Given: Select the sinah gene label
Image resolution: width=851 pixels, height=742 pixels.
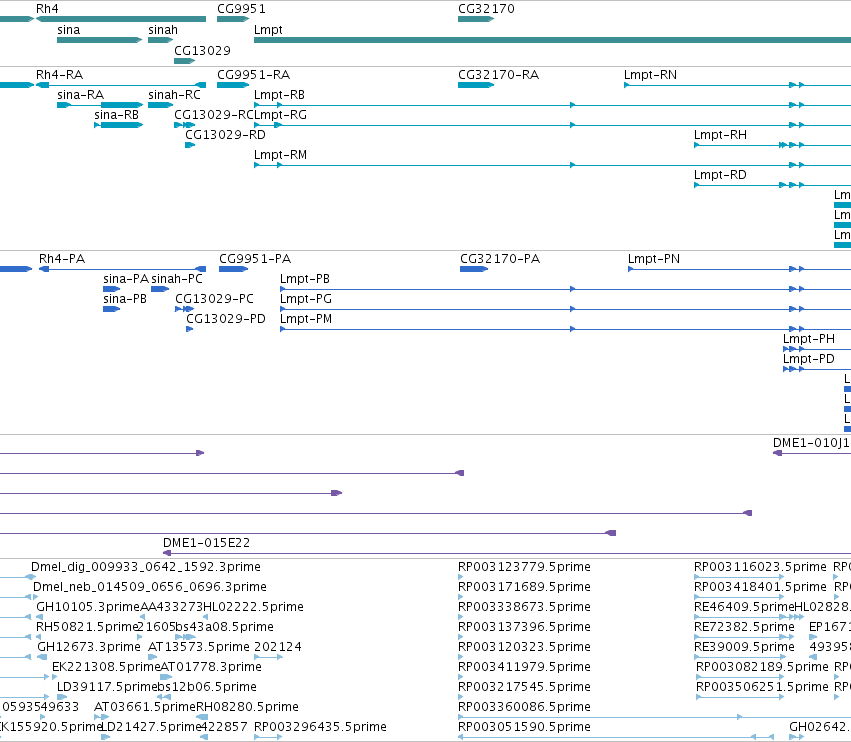Looking at the screenshot, I should (x=163, y=30).
